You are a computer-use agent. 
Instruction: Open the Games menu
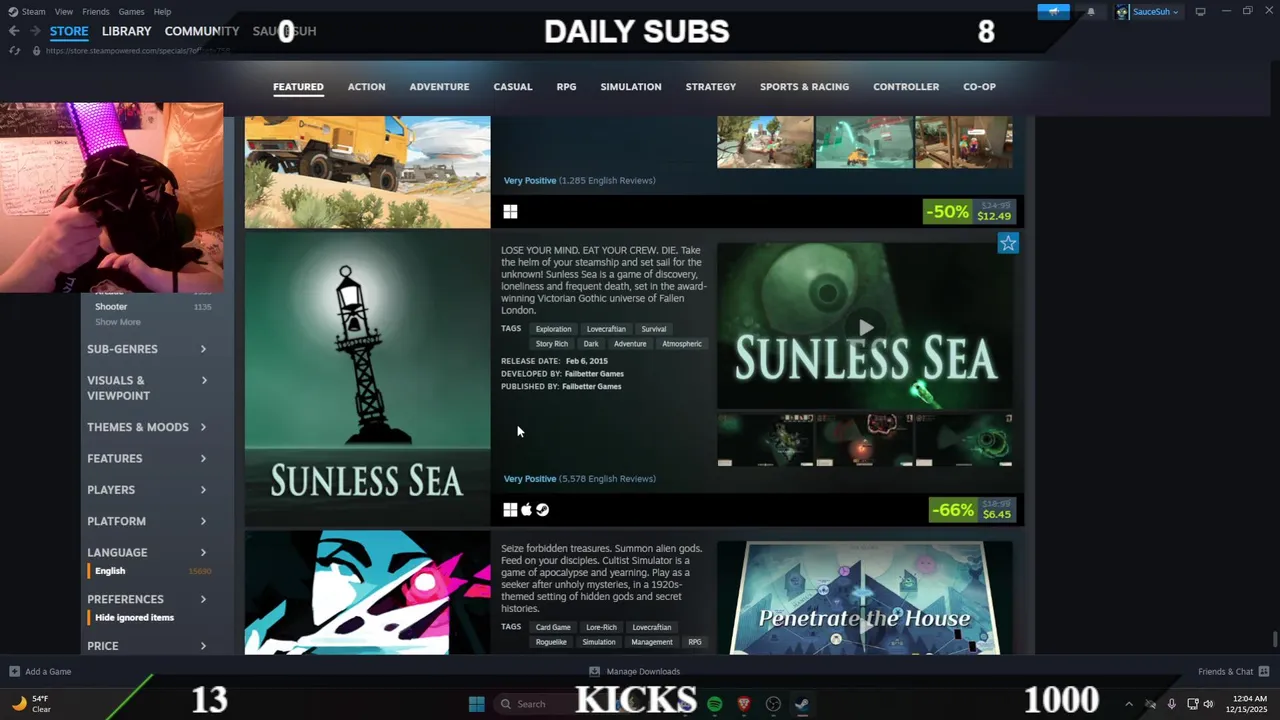coord(131,12)
